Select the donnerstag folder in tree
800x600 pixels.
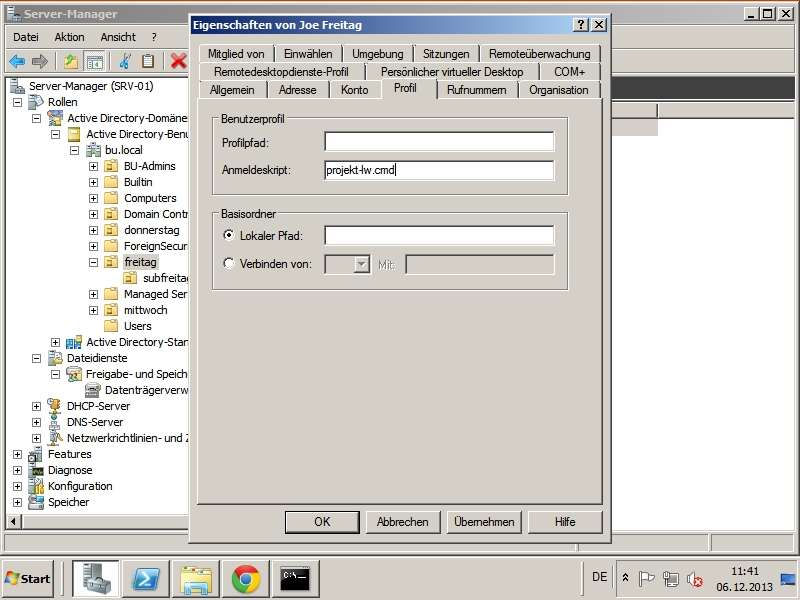[150, 230]
